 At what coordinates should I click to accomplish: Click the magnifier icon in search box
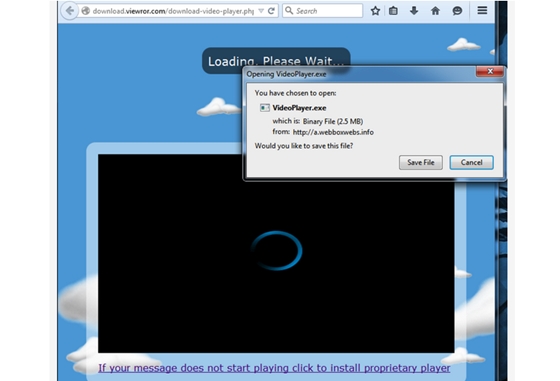coord(289,11)
